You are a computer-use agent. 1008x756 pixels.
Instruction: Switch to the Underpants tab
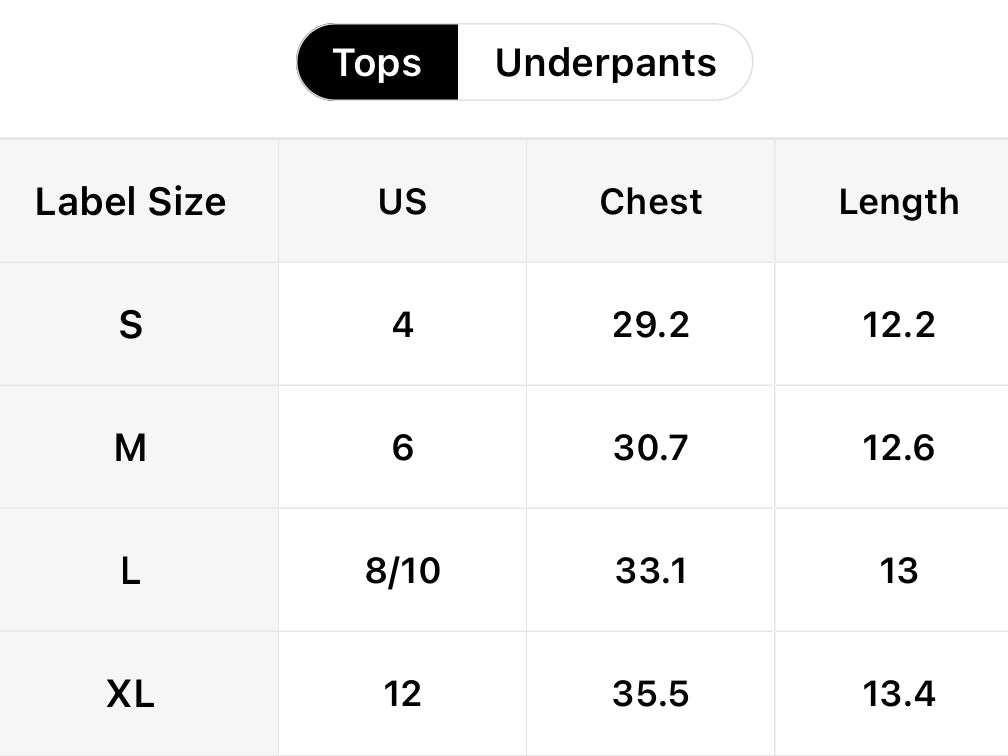(605, 63)
